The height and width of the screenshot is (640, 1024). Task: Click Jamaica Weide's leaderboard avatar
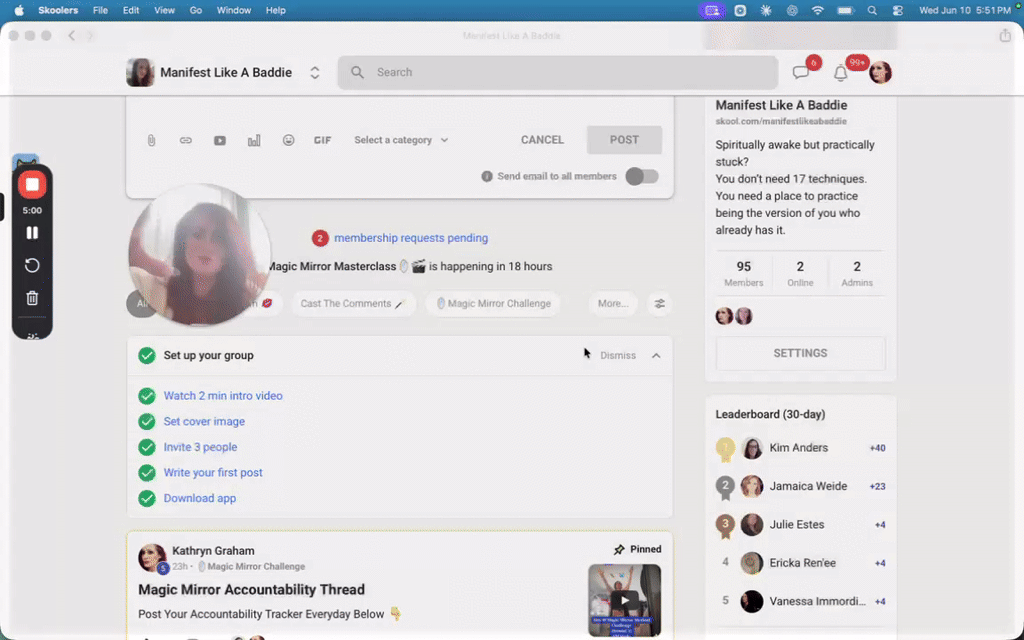click(x=752, y=487)
